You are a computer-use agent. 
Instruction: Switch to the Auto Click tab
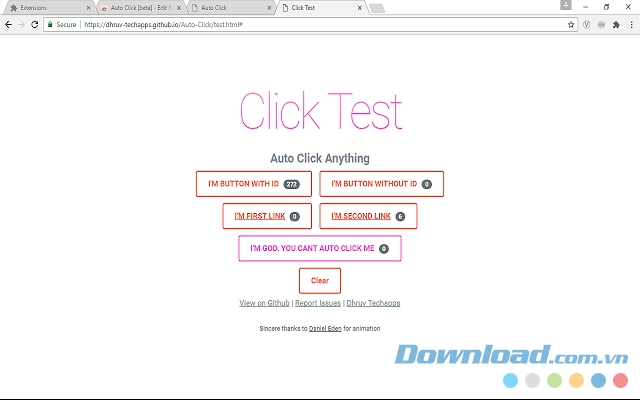coord(231,8)
